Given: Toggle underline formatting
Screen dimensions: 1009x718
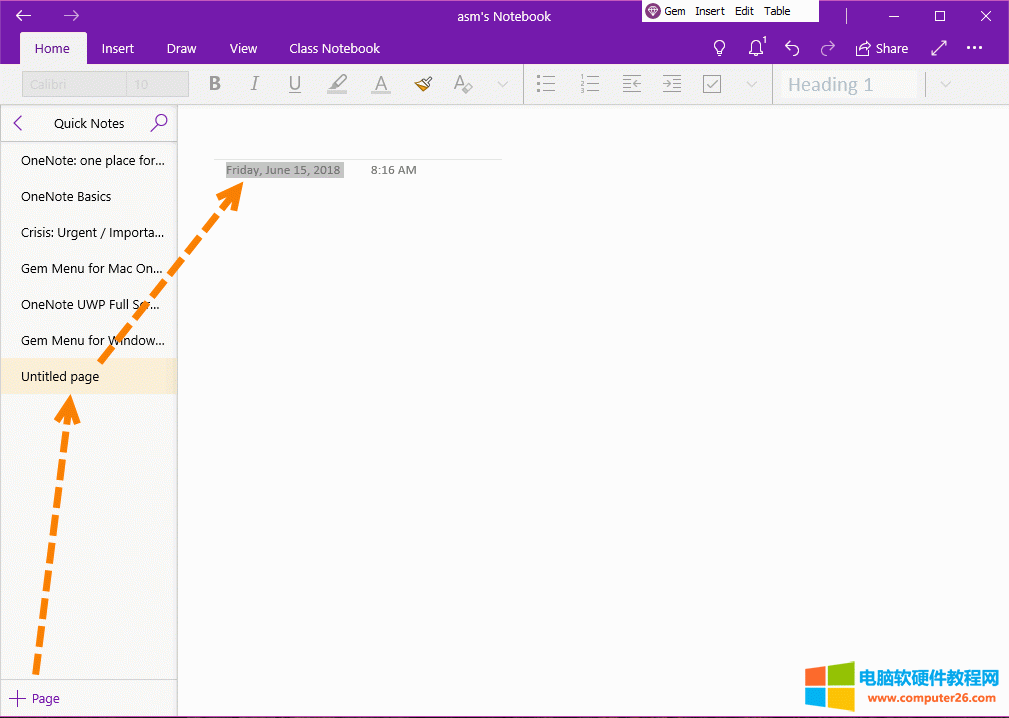Looking at the screenshot, I should click(295, 83).
